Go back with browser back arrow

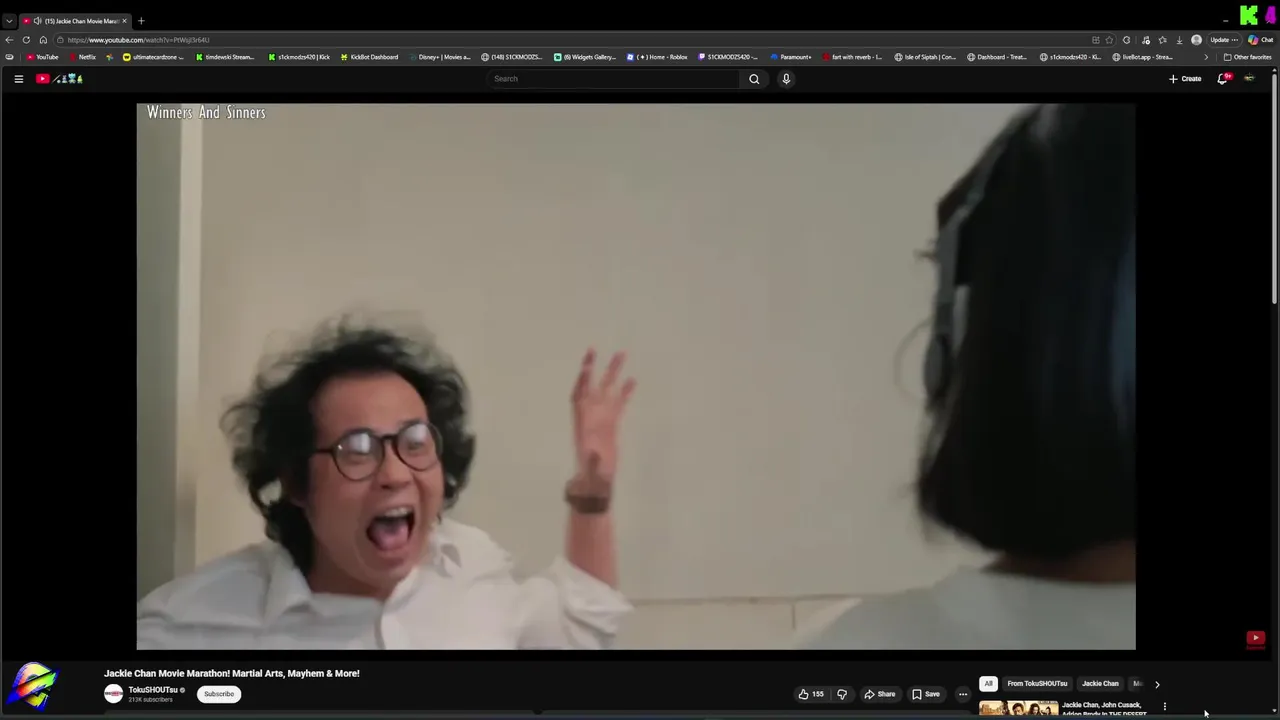9,40
